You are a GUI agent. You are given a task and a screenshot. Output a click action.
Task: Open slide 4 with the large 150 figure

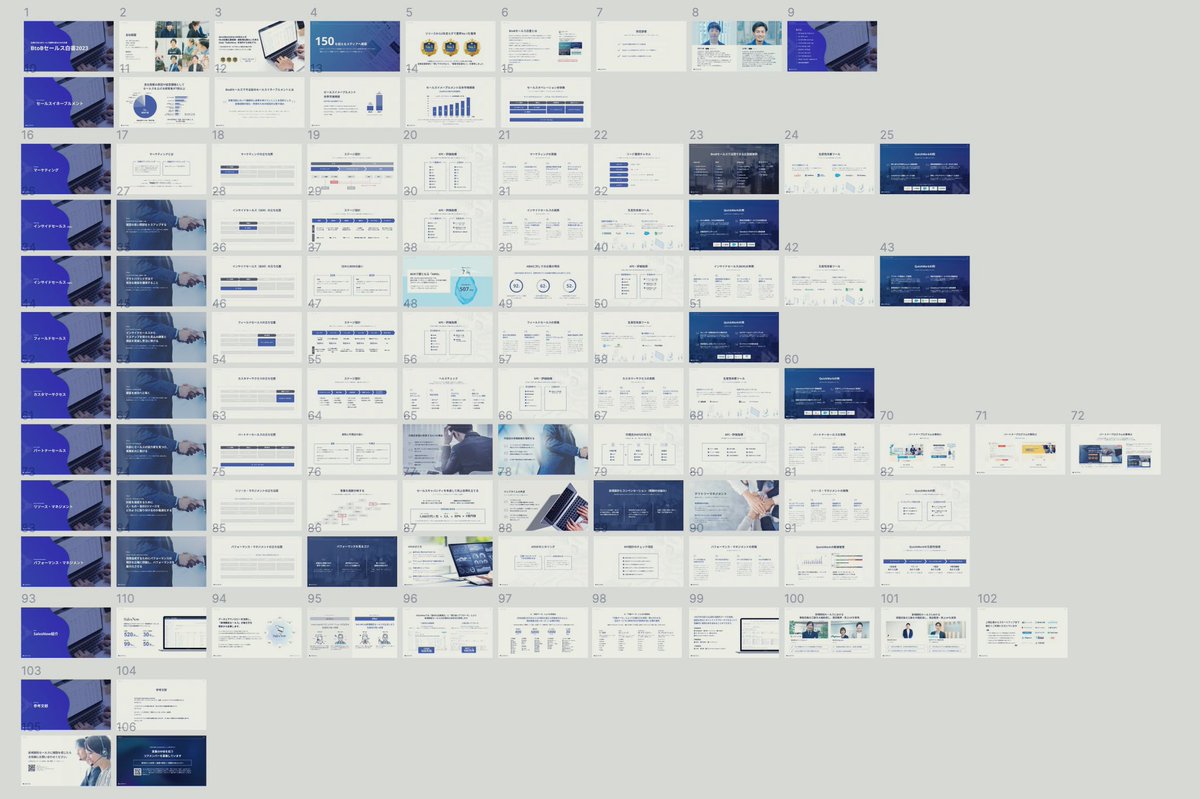[354, 46]
